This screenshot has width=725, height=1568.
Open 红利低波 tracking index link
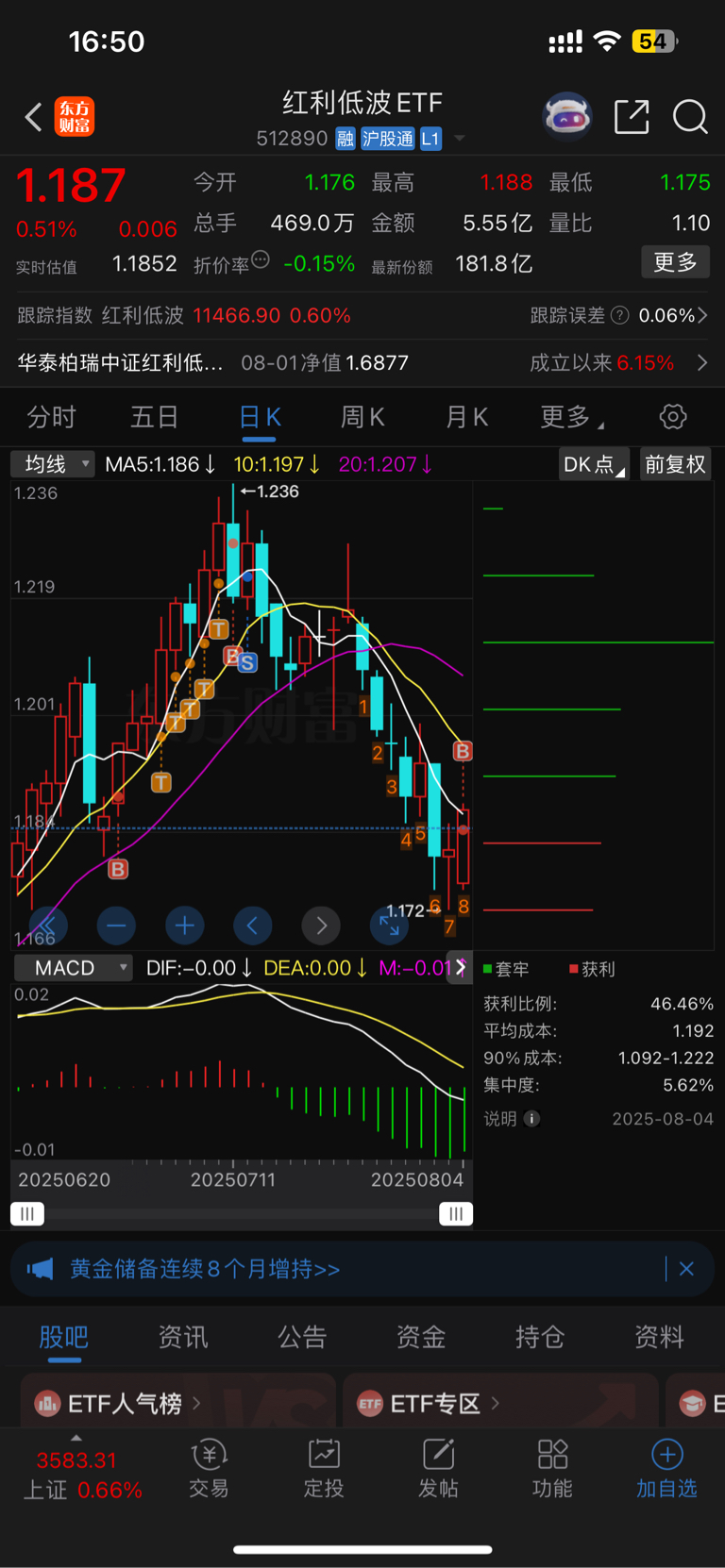coord(143,315)
